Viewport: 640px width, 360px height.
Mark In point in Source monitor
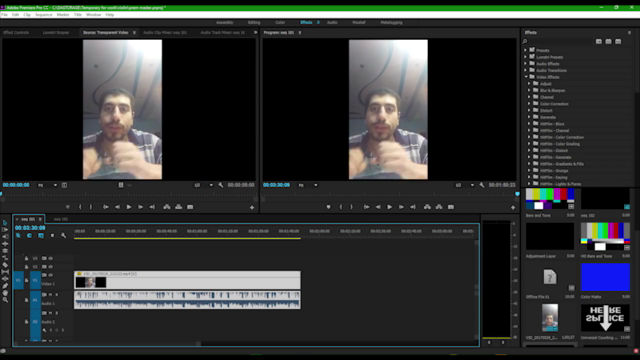[80, 207]
